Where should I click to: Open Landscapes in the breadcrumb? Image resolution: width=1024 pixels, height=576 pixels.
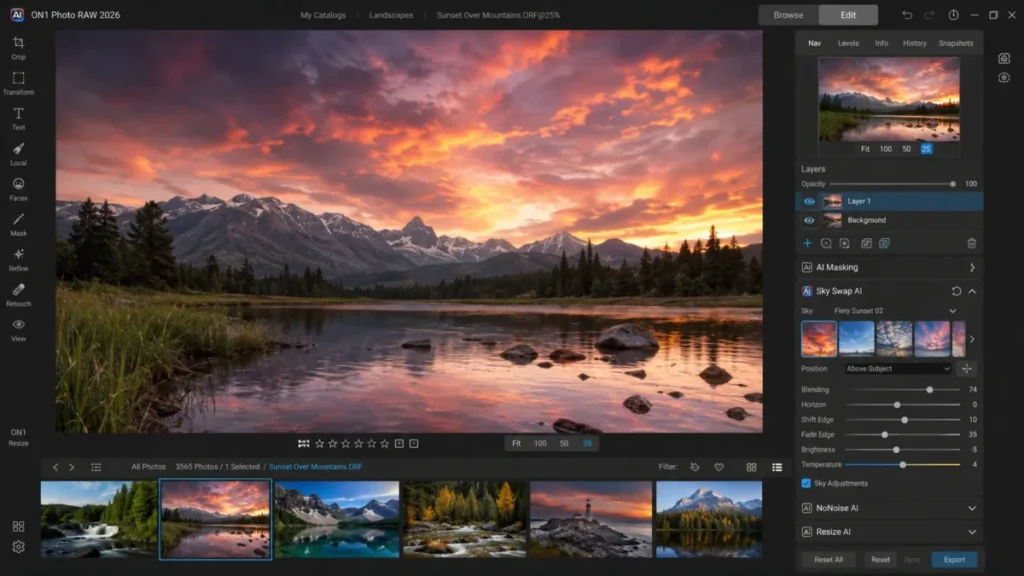coord(391,15)
